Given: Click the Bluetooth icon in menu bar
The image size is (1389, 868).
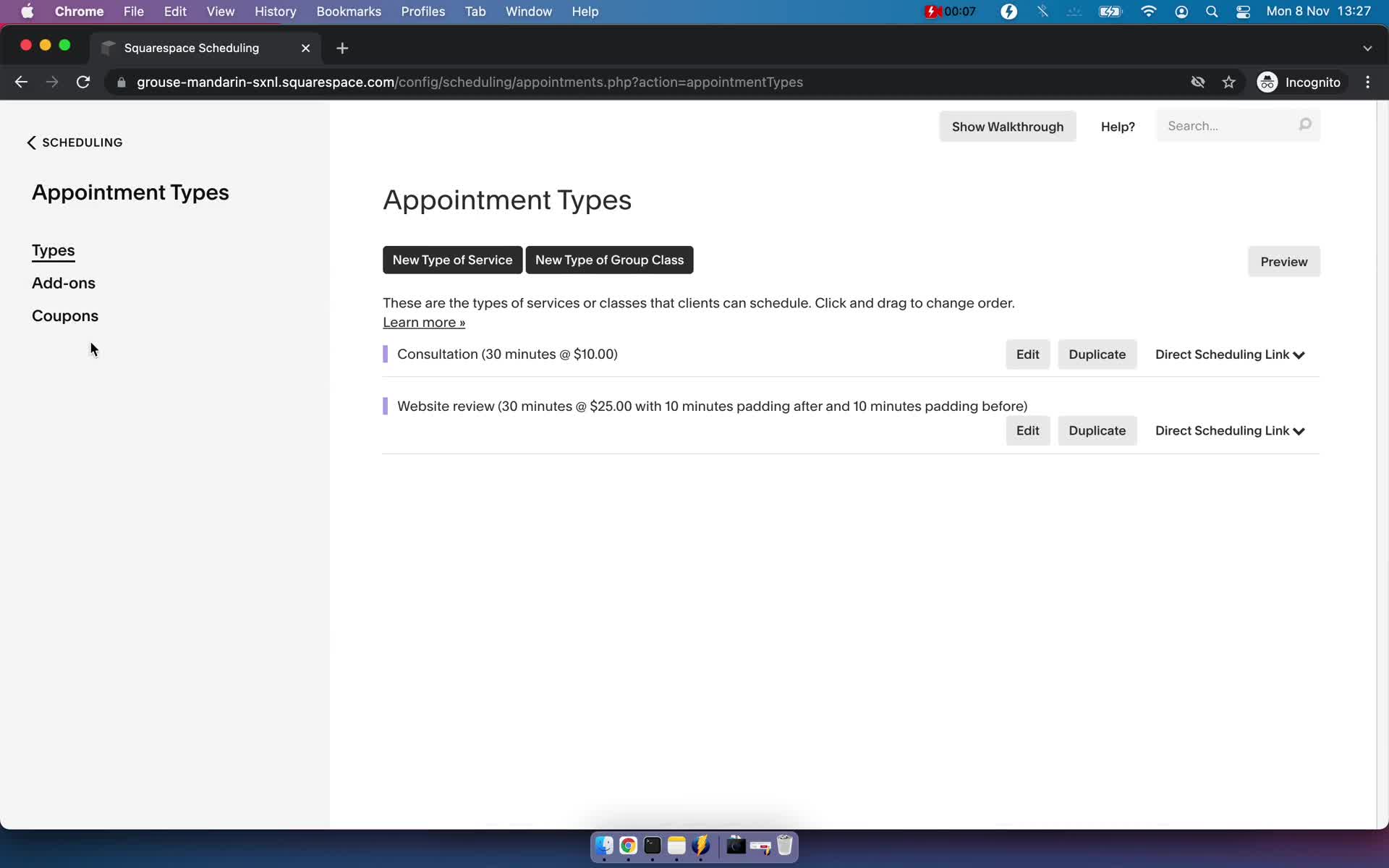Looking at the screenshot, I should pyautogui.click(x=1042, y=12).
